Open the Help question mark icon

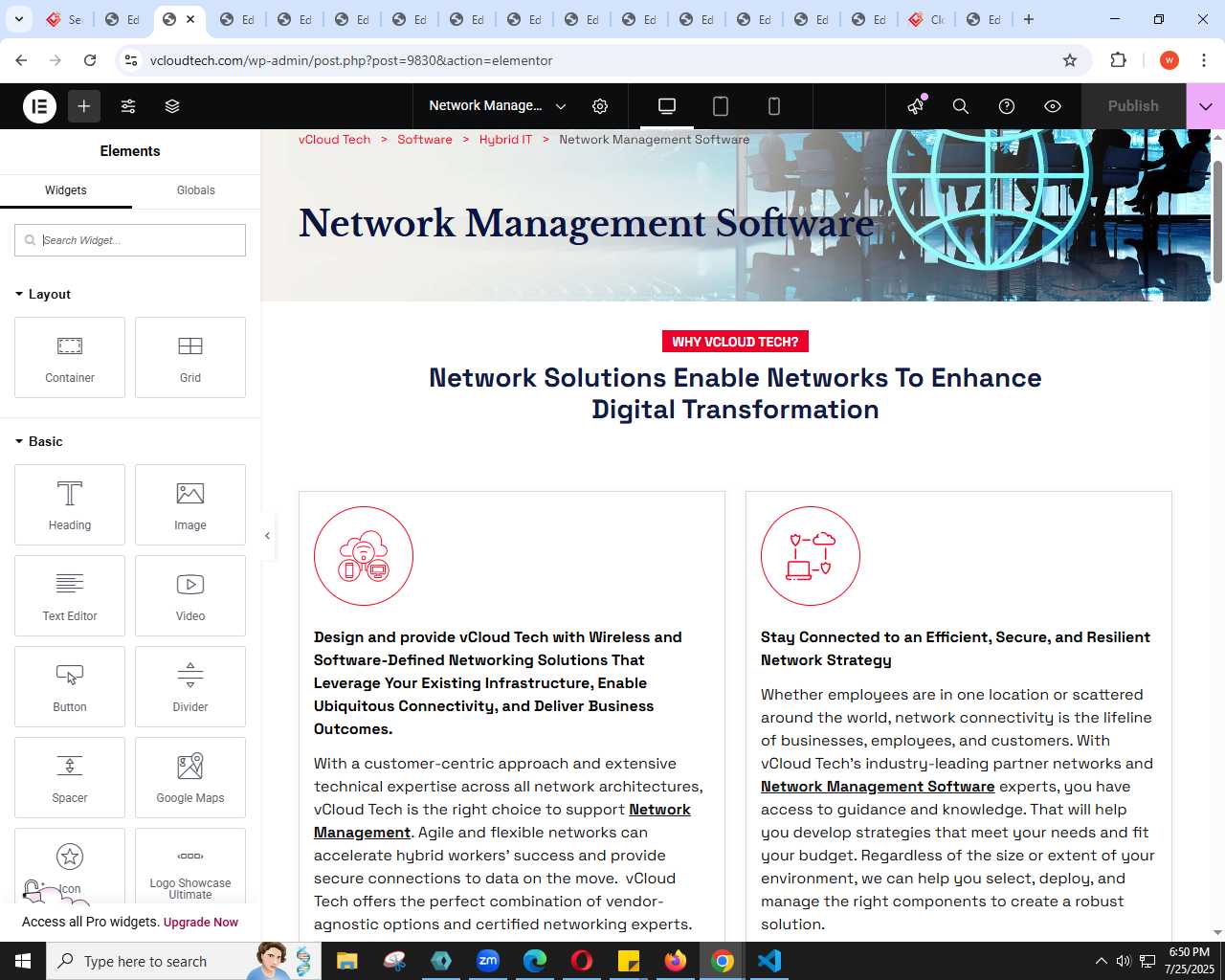[1007, 106]
